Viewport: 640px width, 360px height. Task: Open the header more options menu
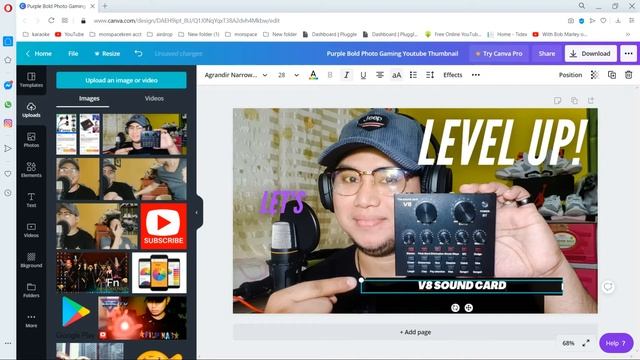click(x=628, y=53)
